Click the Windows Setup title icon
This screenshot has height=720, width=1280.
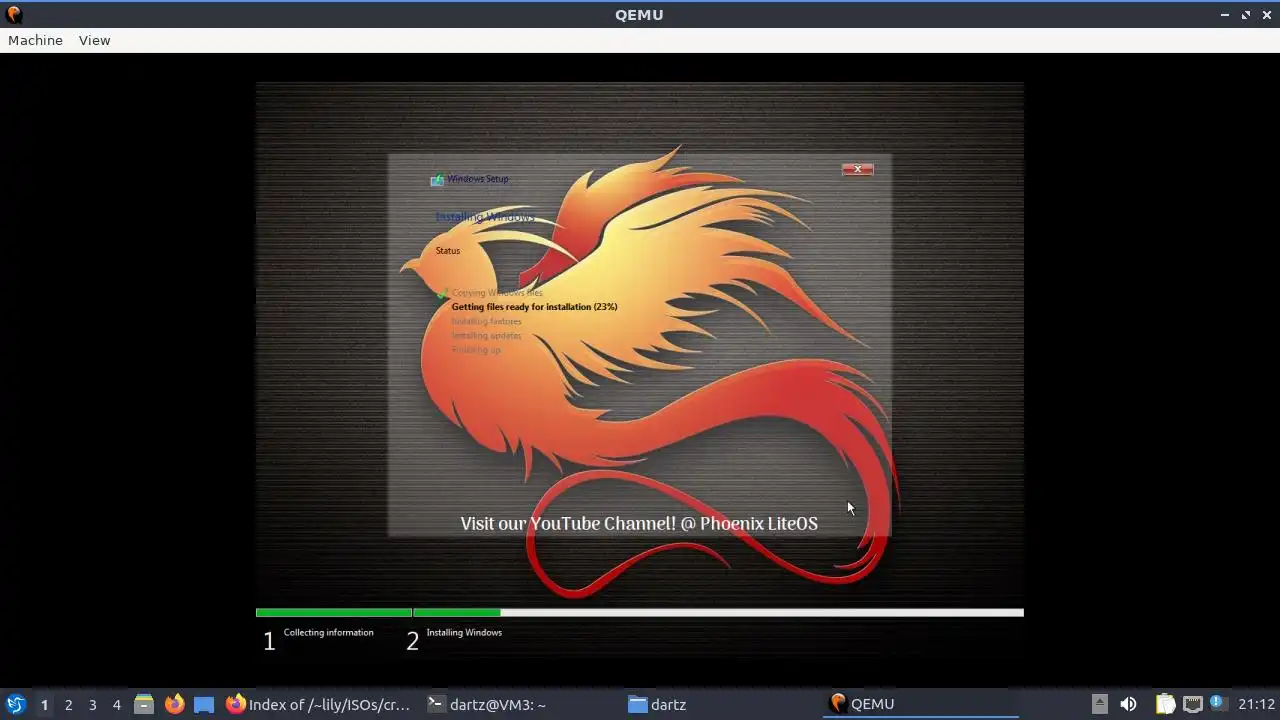point(437,180)
